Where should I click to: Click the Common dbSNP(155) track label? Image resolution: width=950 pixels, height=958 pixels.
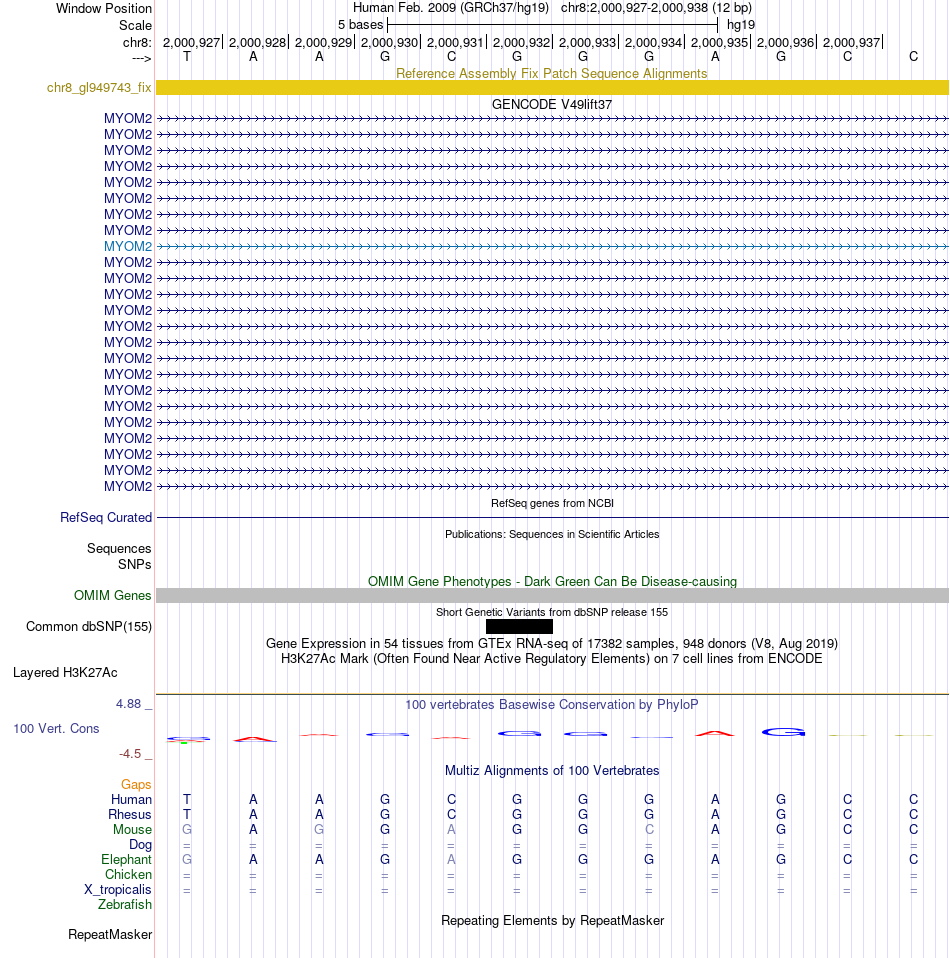point(89,627)
